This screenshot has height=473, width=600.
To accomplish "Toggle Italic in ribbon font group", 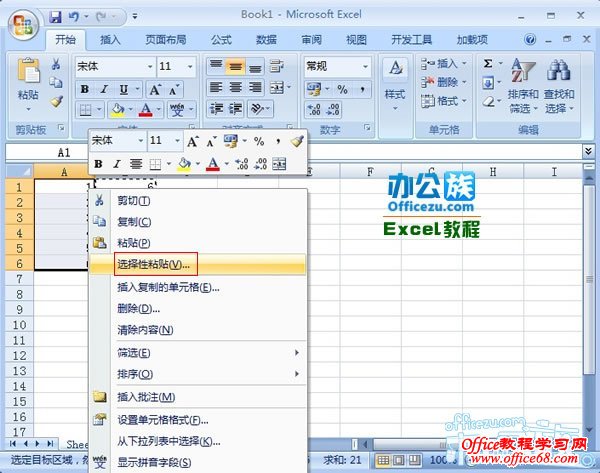I will 104,90.
